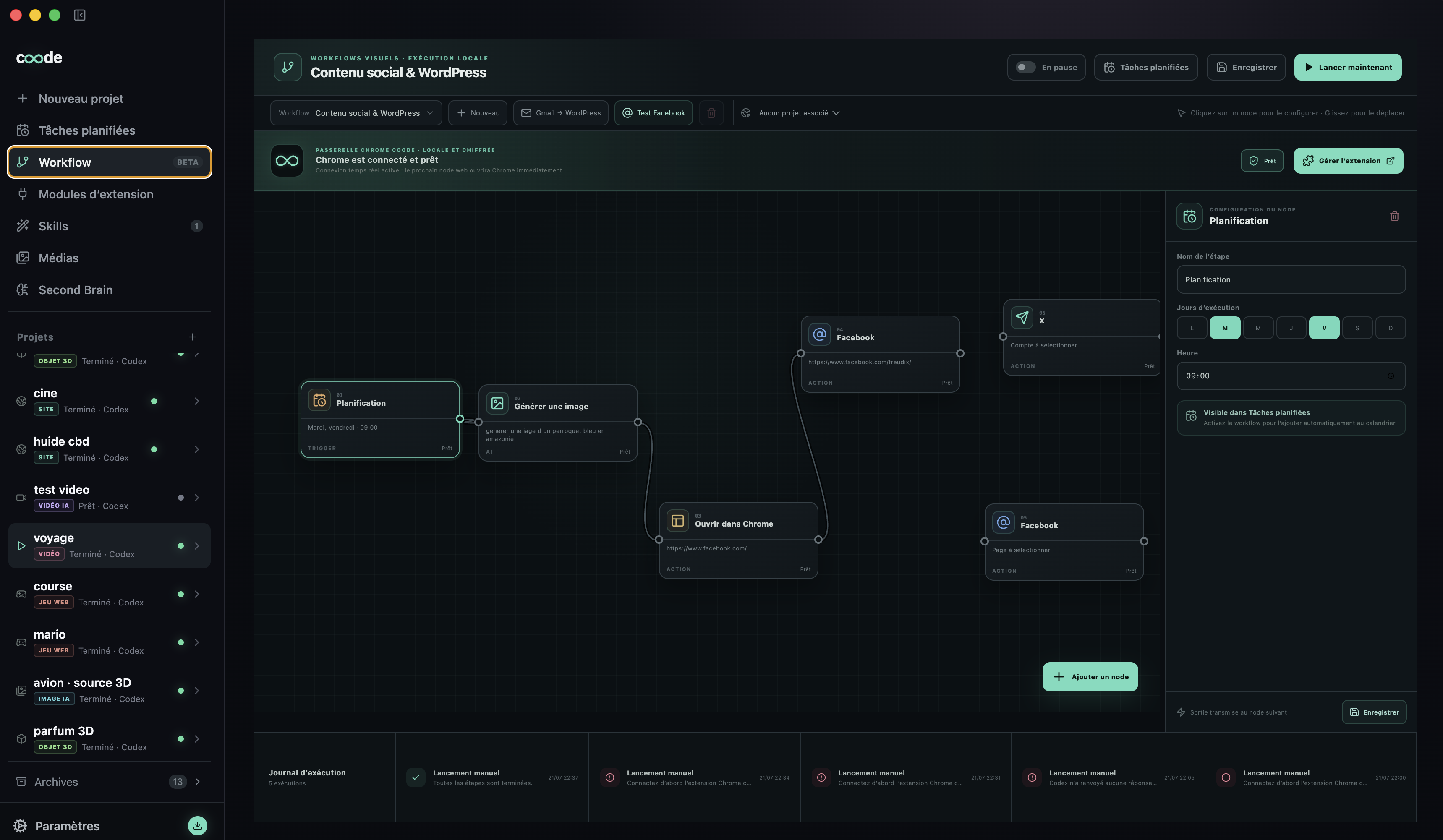
Task: Open the 21/07 22:05 Lancement manuel error entry
Action: [1108, 777]
